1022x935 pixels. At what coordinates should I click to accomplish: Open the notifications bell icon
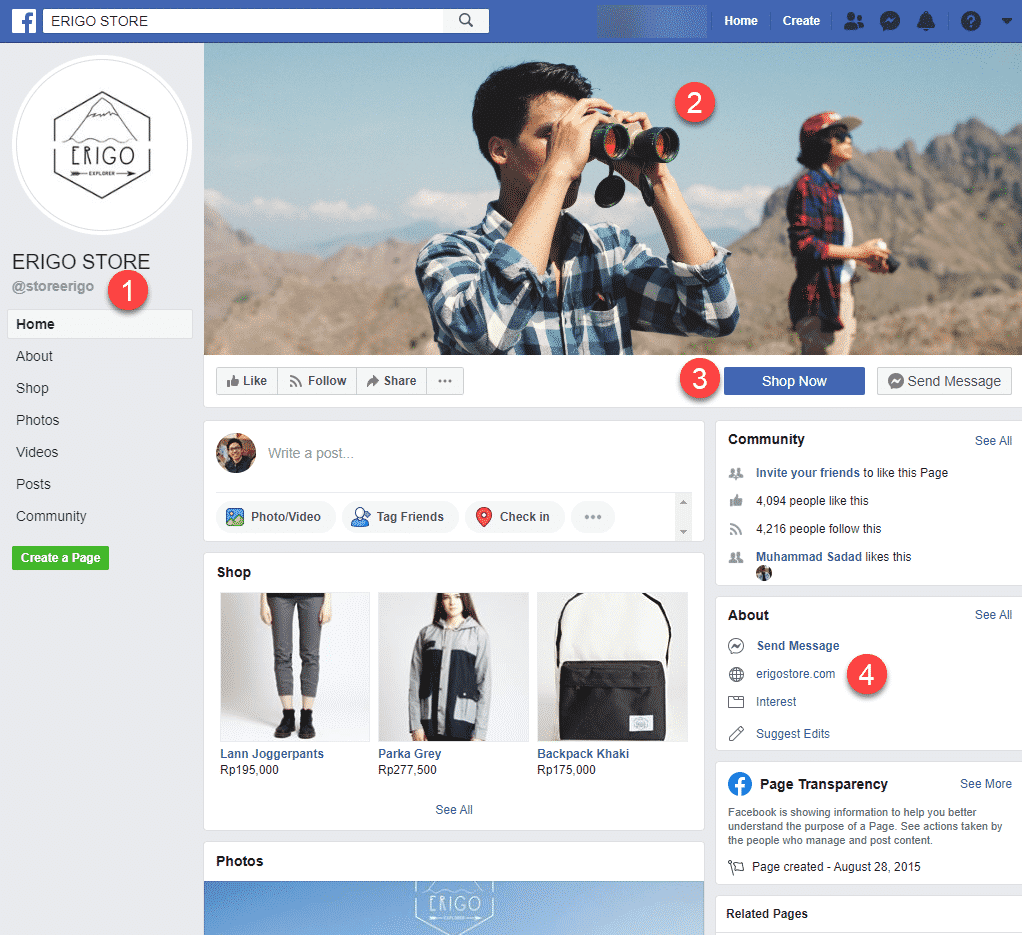[926, 21]
